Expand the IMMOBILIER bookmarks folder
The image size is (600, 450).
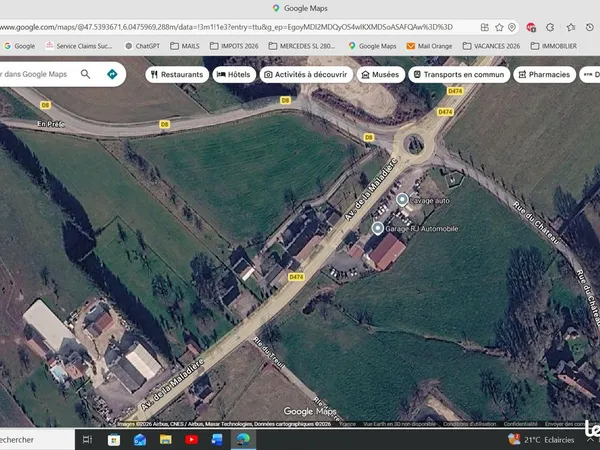click(x=554, y=46)
